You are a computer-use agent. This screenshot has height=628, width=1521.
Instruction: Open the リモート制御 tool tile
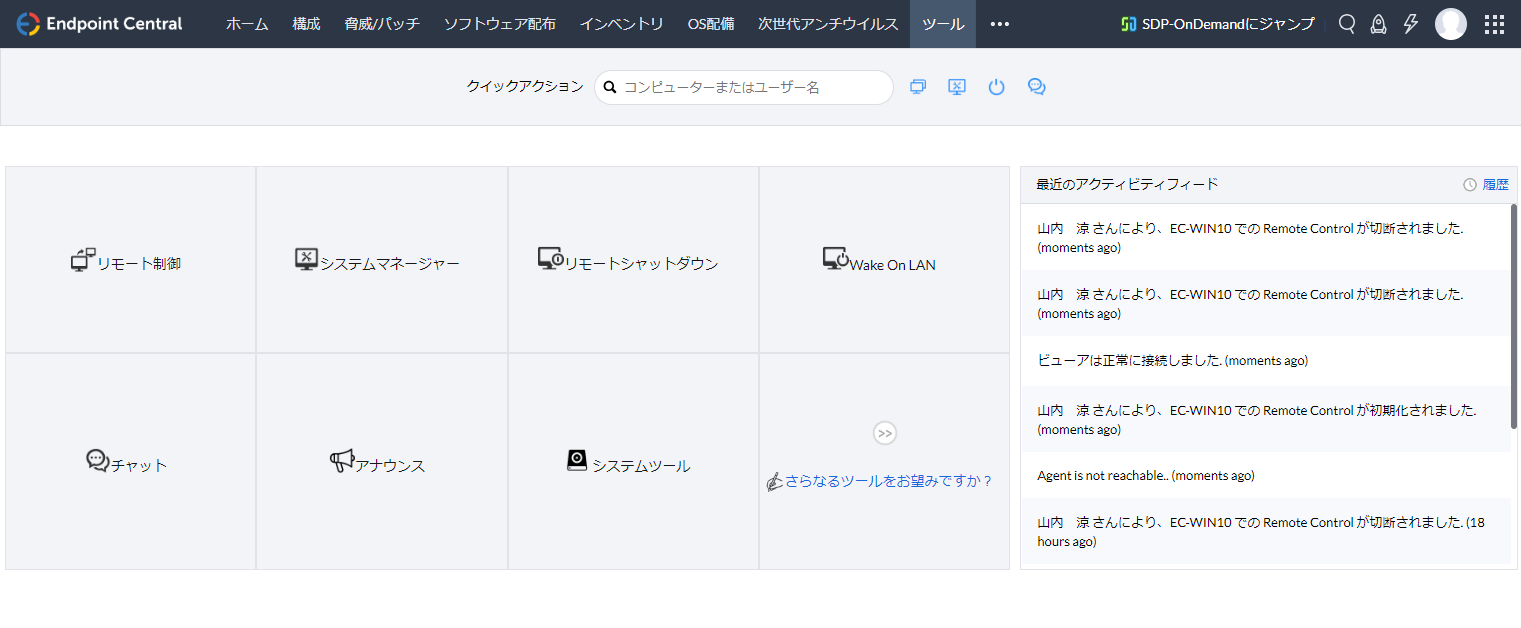point(130,262)
